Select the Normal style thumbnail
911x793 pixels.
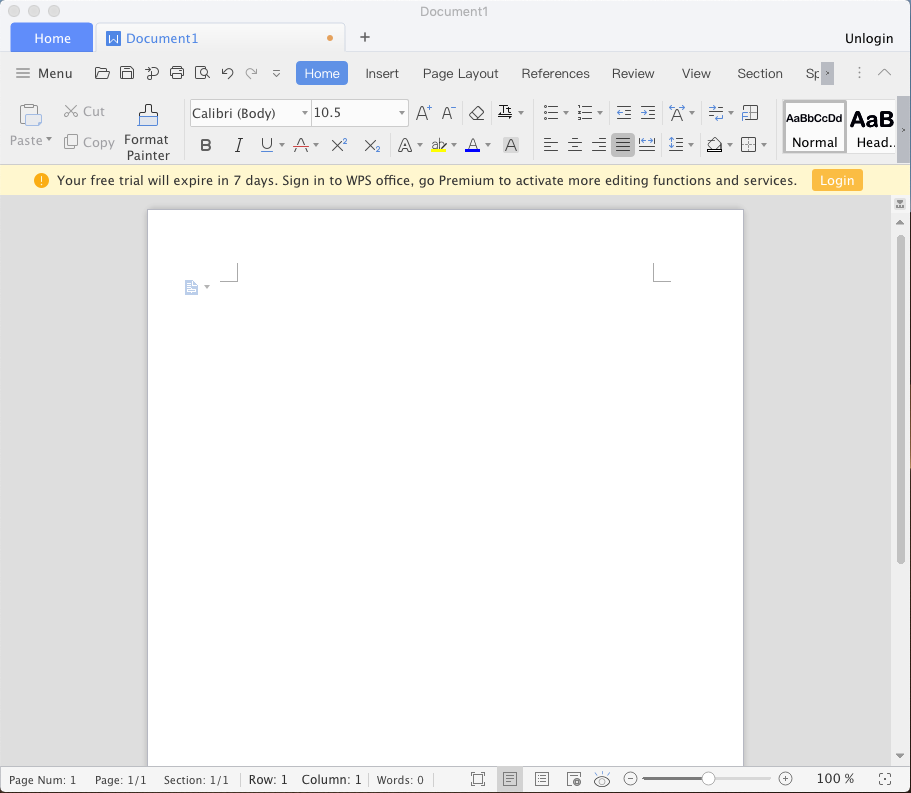(x=814, y=127)
